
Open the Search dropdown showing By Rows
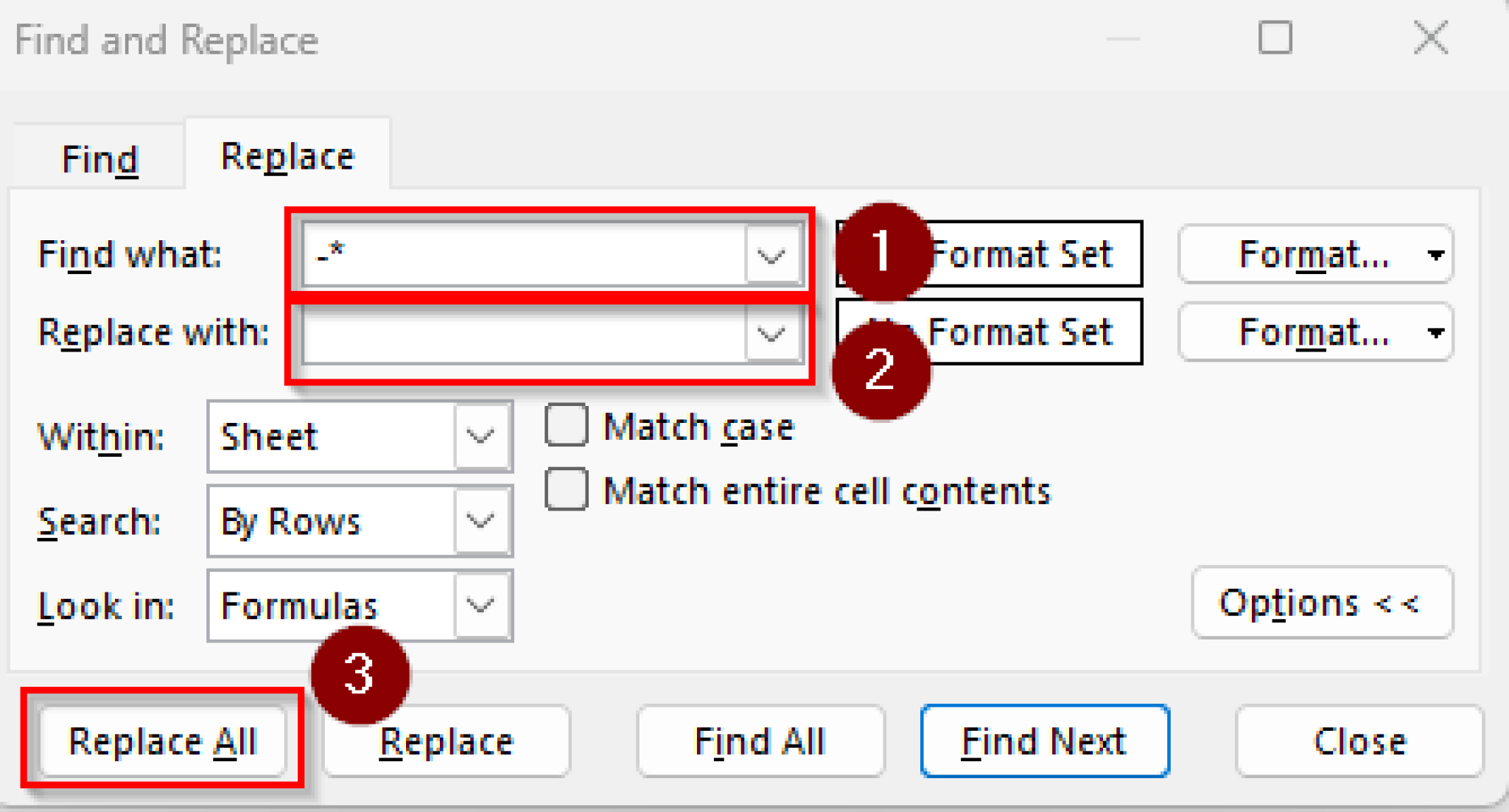pyautogui.click(x=480, y=521)
